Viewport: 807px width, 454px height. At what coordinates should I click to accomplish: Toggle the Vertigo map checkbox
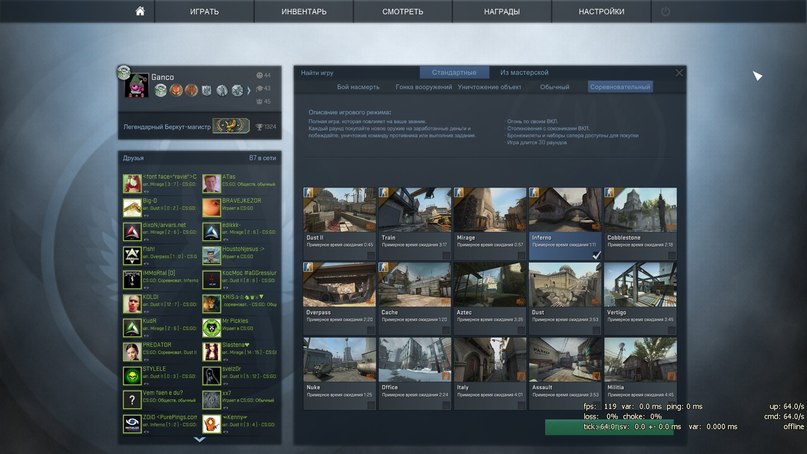[671, 330]
